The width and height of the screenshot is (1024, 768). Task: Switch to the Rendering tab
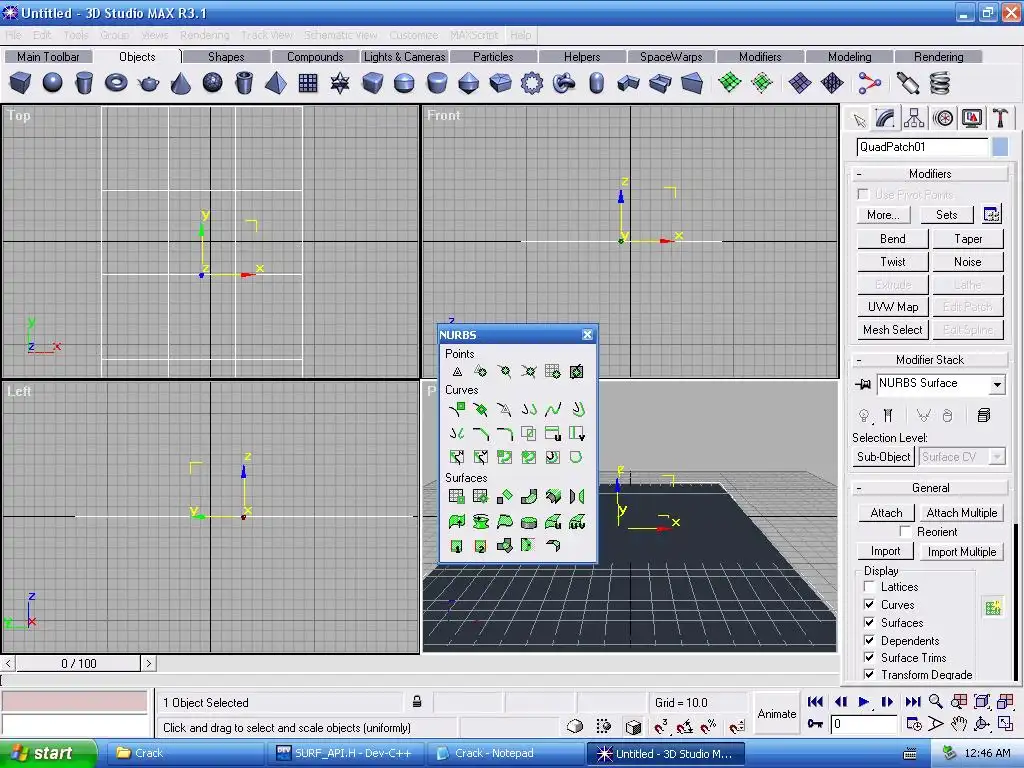pyautogui.click(x=938, y=57)
